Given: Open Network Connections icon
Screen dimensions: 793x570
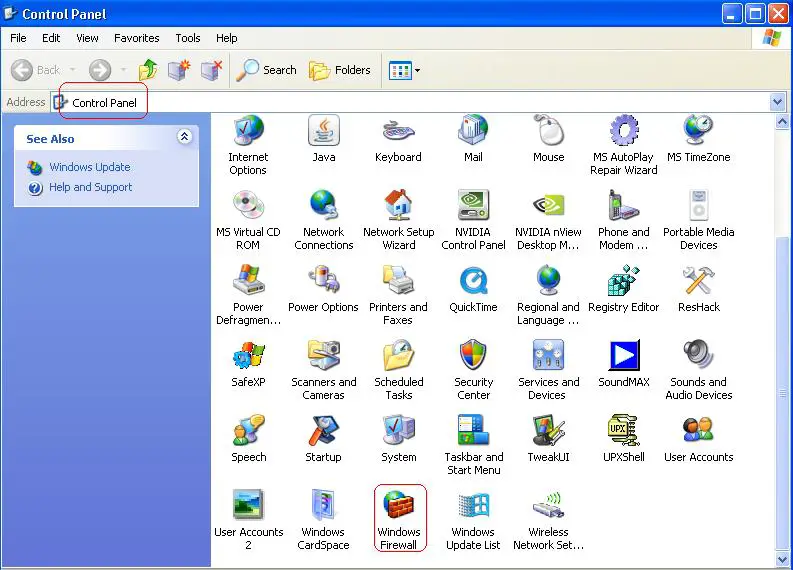Looking at the screenshot, I should point(324,220).
